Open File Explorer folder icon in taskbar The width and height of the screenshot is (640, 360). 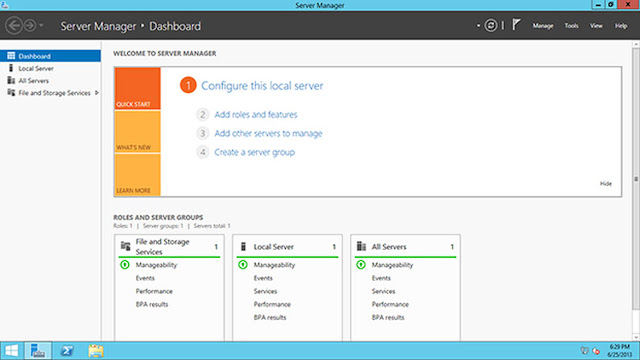(96, 351)
